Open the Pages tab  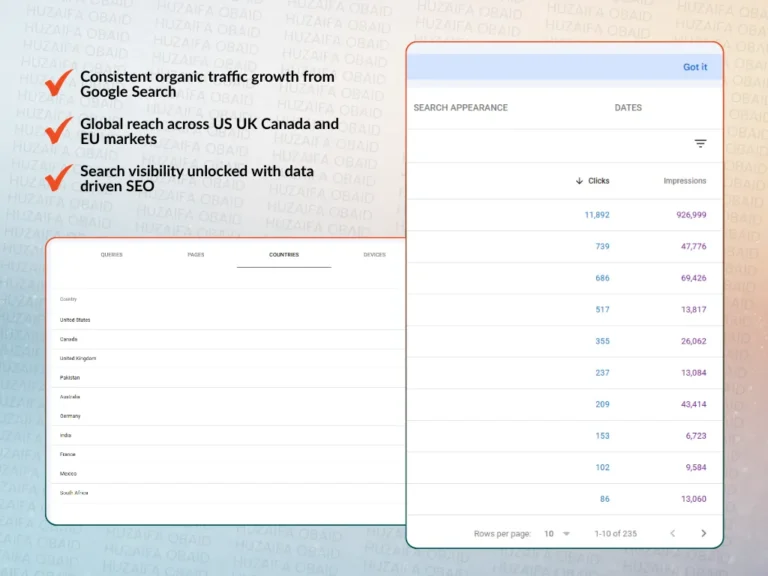pos(196,255)
